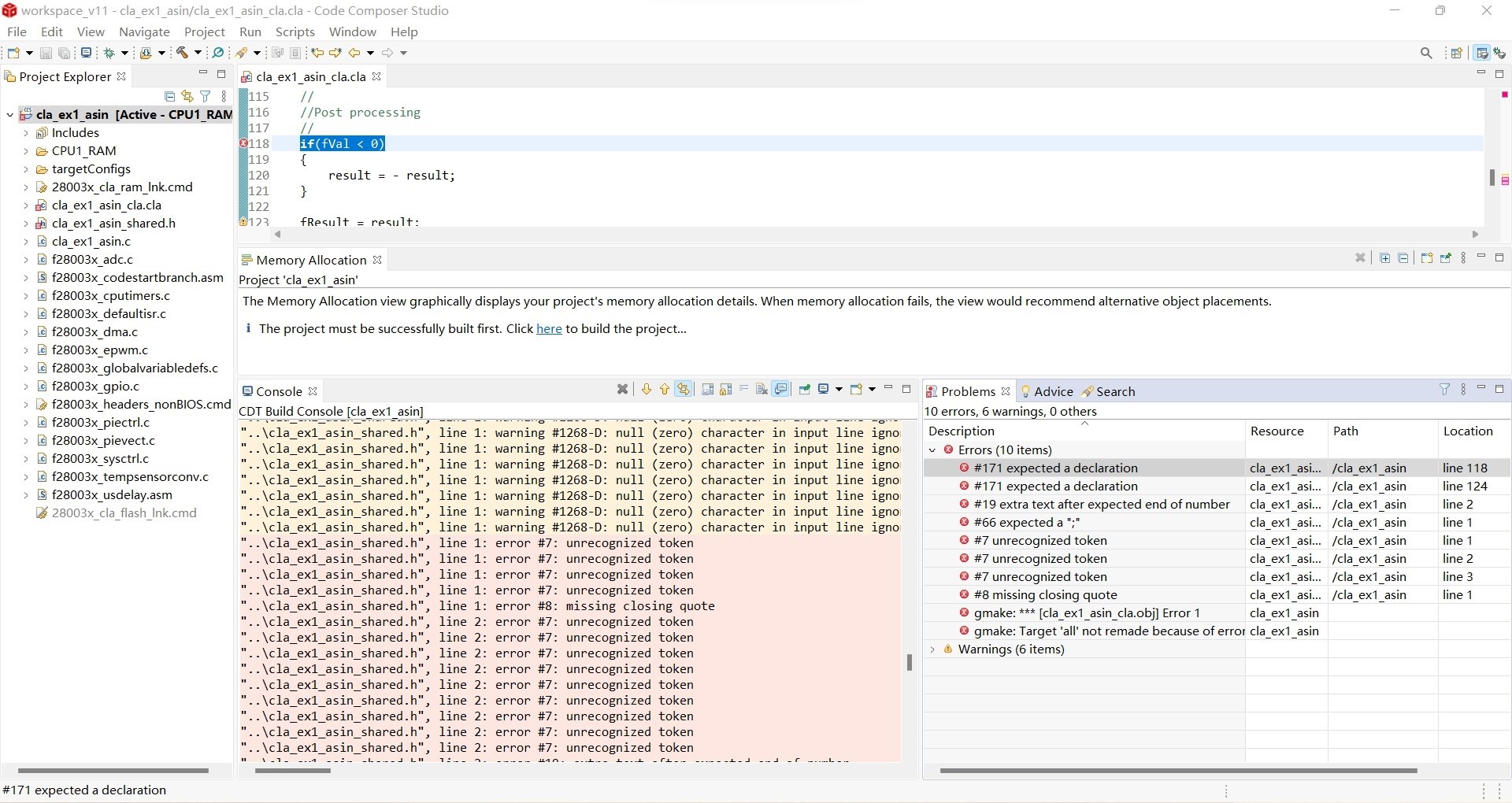Viewport: 1512px width, 803px height.
Task: Open Project Explorer view menu dots
Action: [224, 96]
